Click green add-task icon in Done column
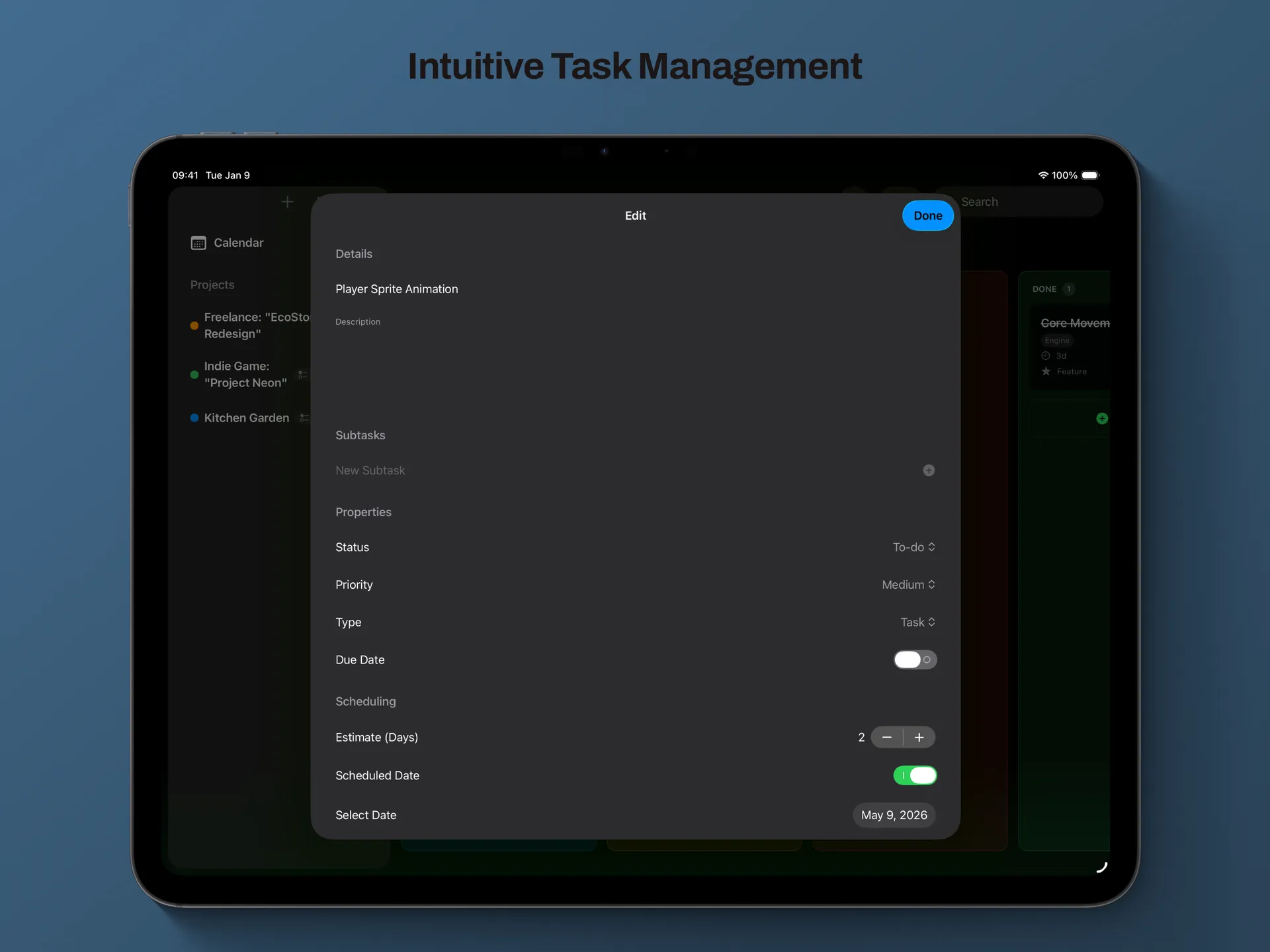The image size is (1270, 952). [1102, 418]
